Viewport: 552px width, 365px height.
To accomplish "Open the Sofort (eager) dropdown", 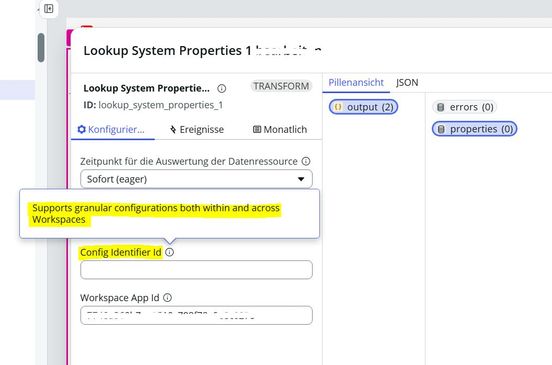I will click(x=196, y=179).
